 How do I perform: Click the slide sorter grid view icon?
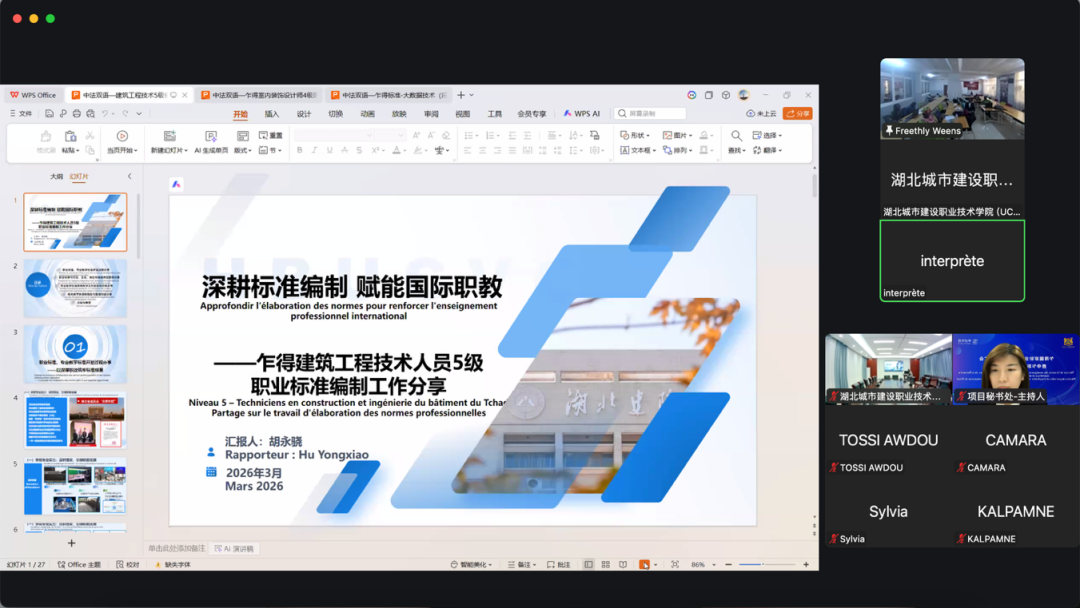click(605, 565)
